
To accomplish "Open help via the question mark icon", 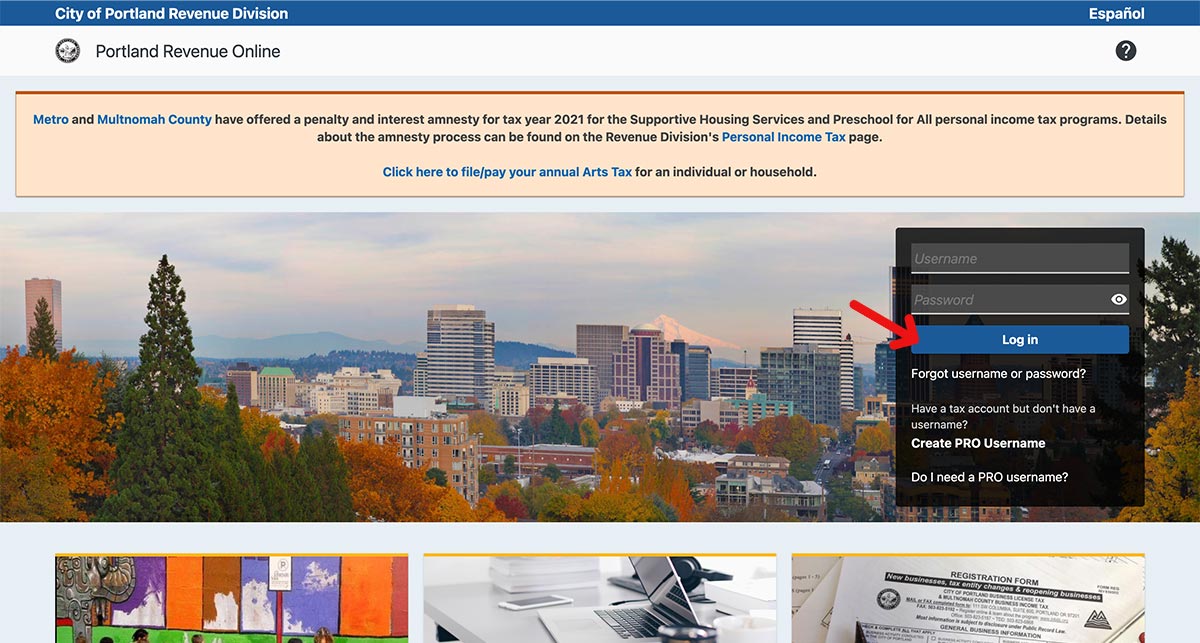I will (1126, 51).
